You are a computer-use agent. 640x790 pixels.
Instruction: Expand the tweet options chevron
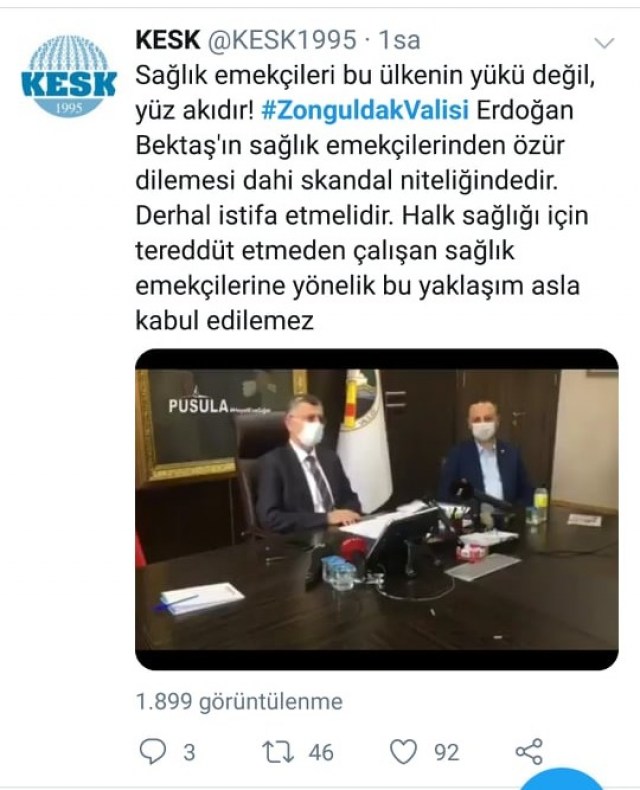point(604,43)
